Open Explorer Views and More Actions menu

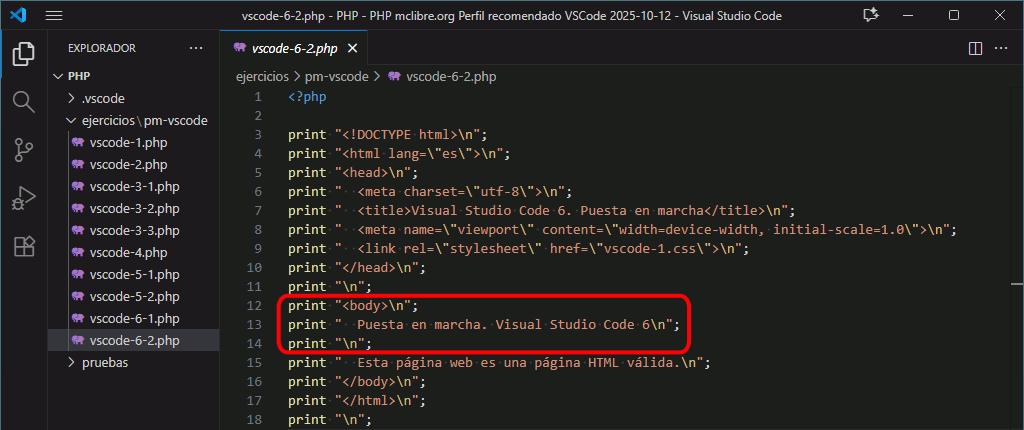[195, 48]
